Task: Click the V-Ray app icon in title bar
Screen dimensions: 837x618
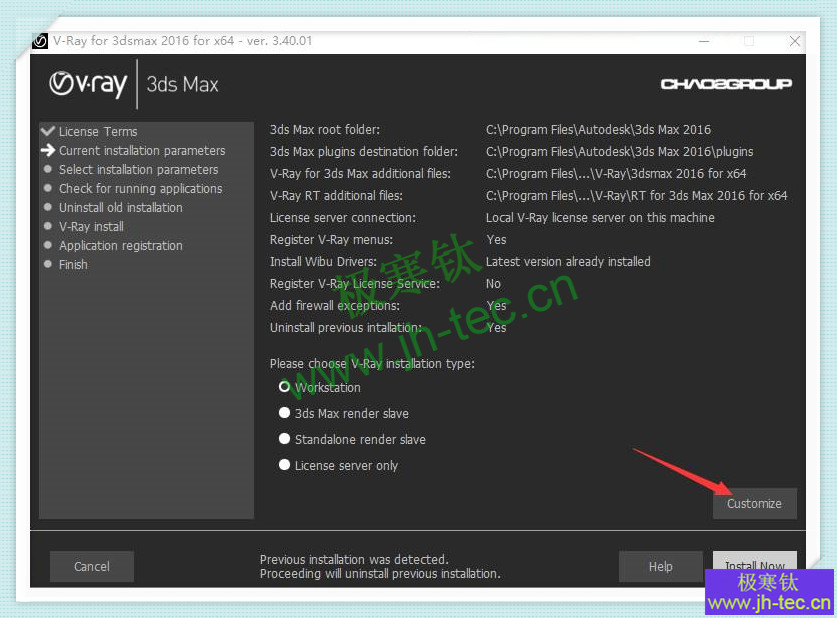Action: (40, 41)
